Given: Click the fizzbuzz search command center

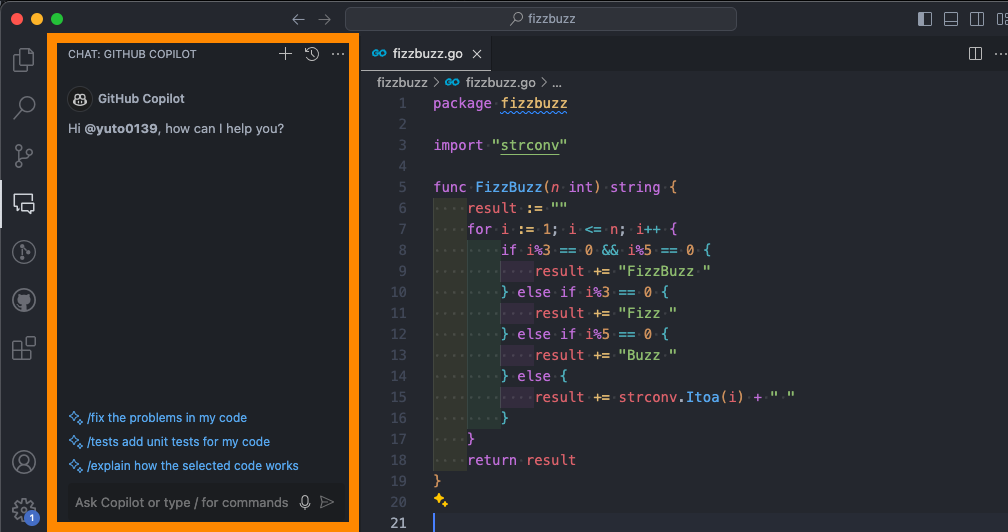Looking at the screenshot, I should (x=541, y=19).
